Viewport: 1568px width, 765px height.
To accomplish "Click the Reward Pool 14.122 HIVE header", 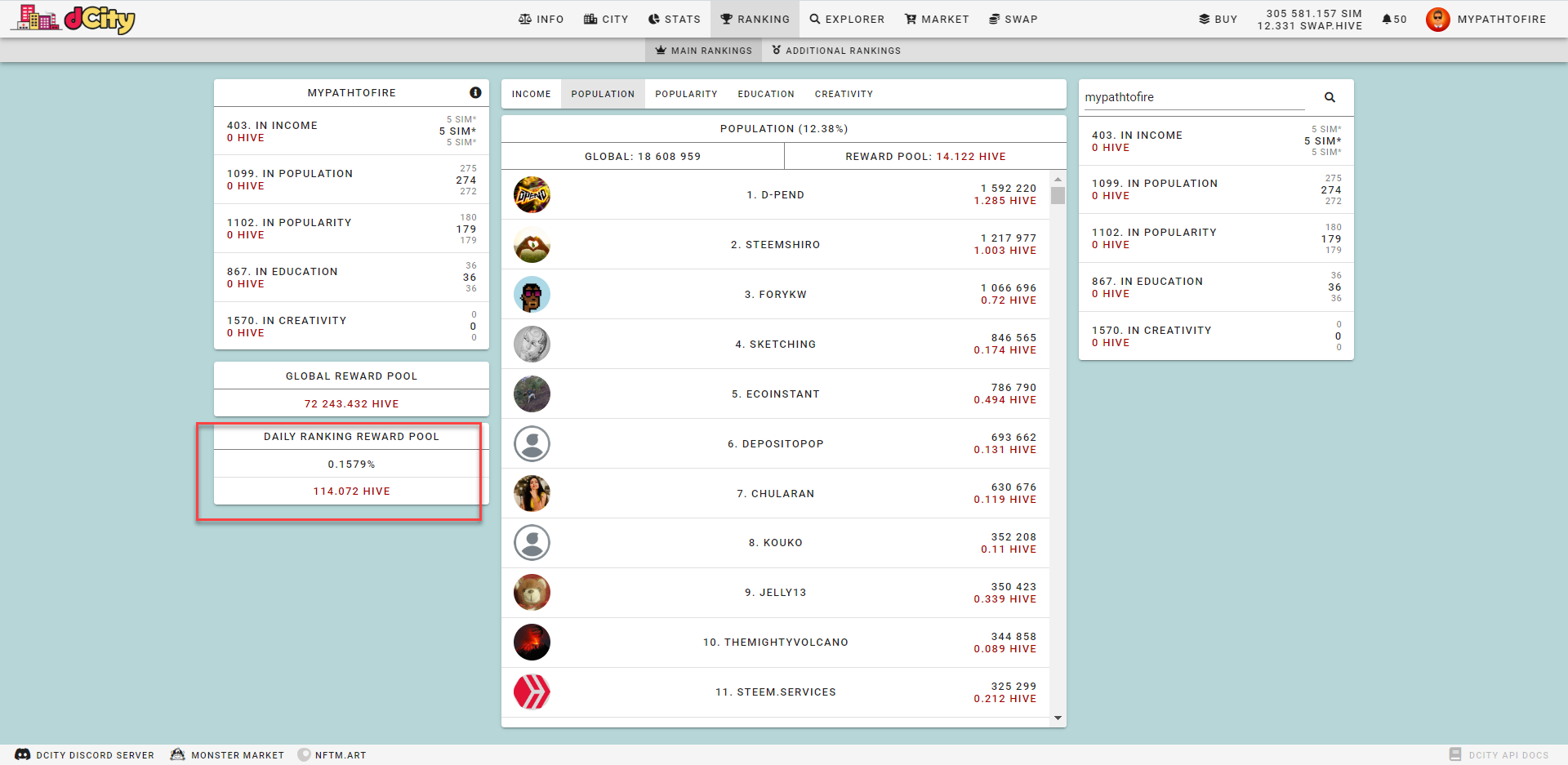I will (x=925, y=157).
